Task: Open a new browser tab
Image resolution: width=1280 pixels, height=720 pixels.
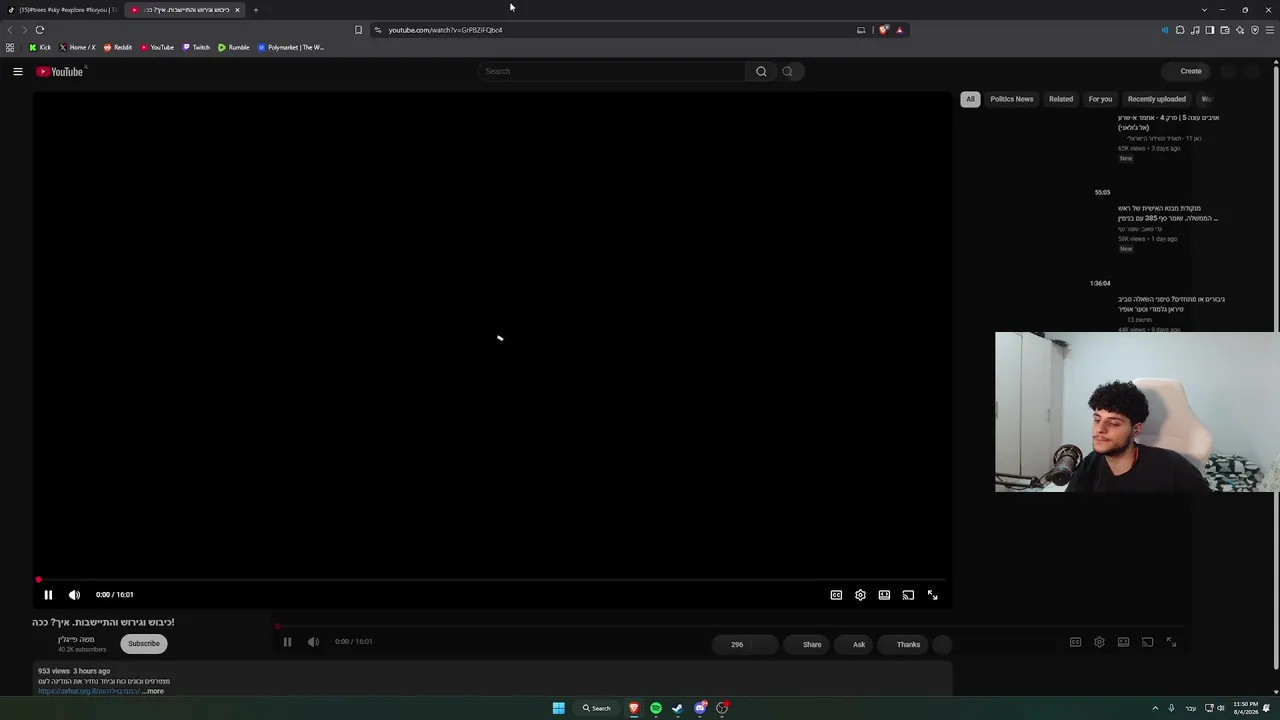Action: pyautogui.click(x=256, y=10)
